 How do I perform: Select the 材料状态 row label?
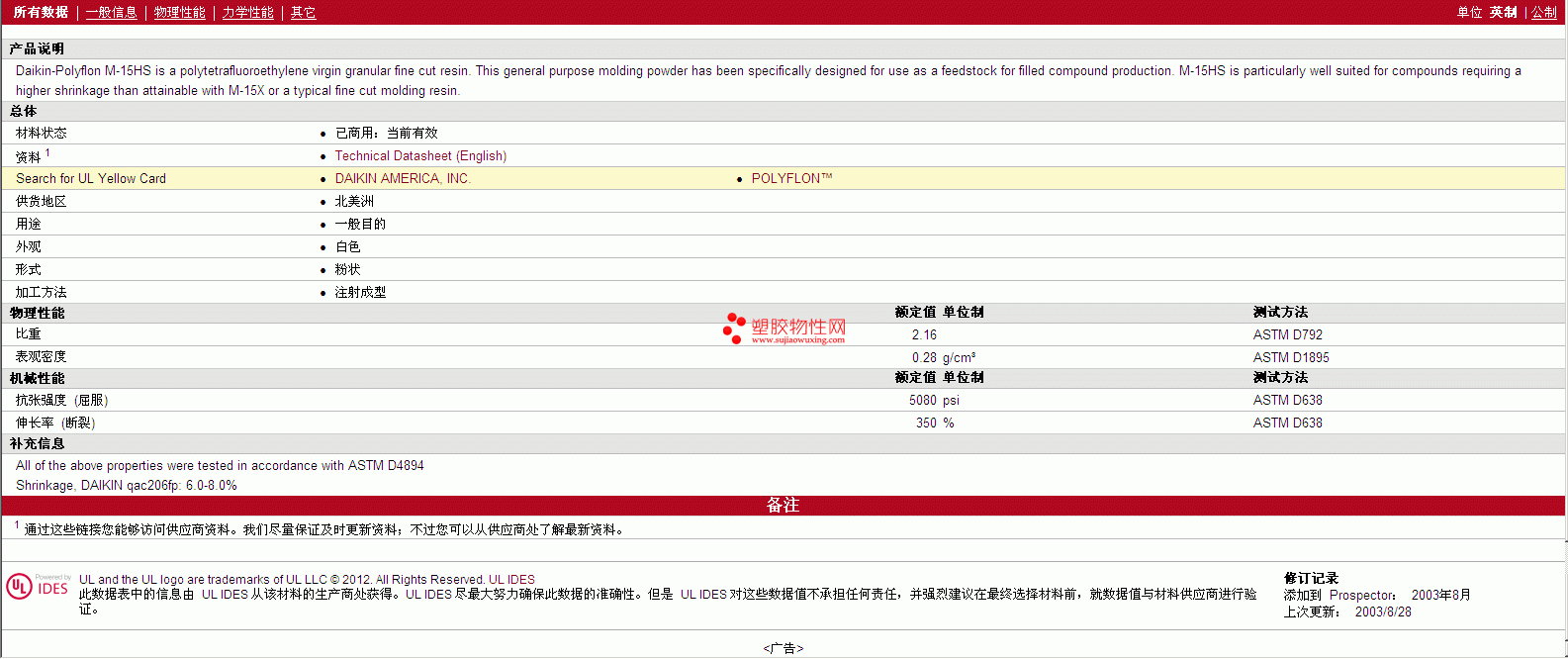pyautogui.click(x=42, y=133)
